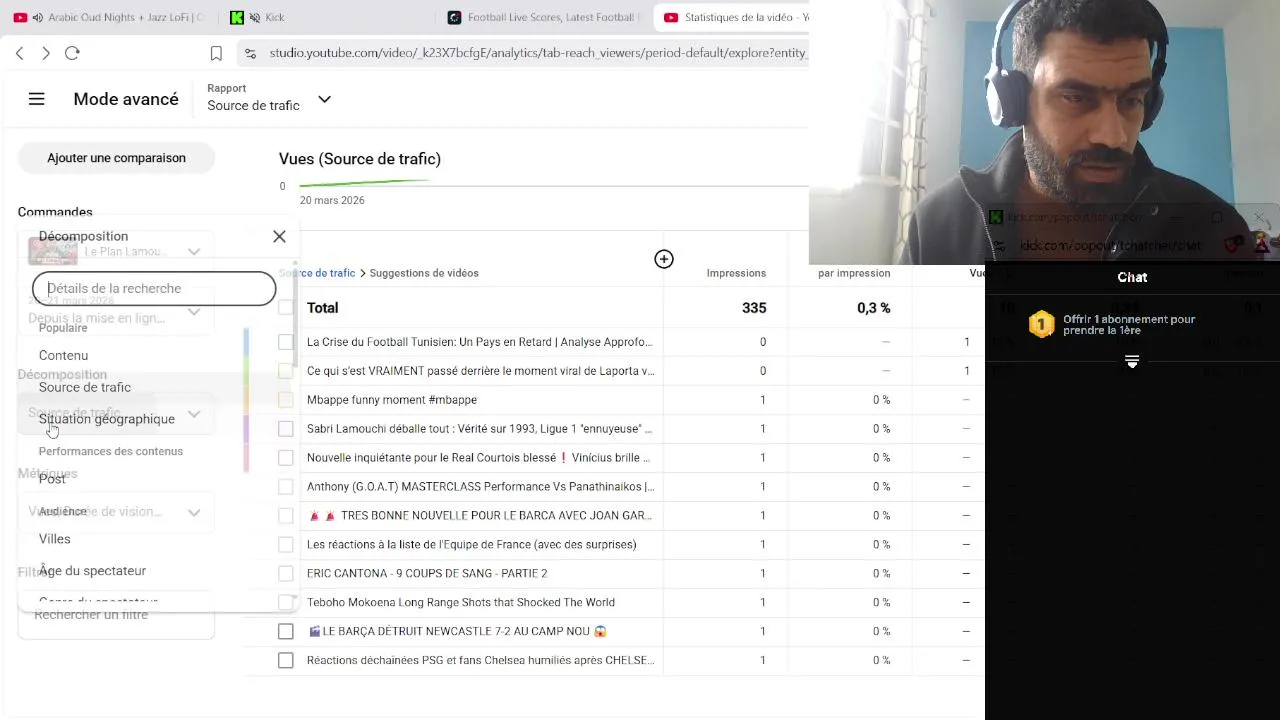Screen dimensions: 1280x720
Task: Mute the Arabic Oud Nights tab speaker icon
Action: pos(38,17)
